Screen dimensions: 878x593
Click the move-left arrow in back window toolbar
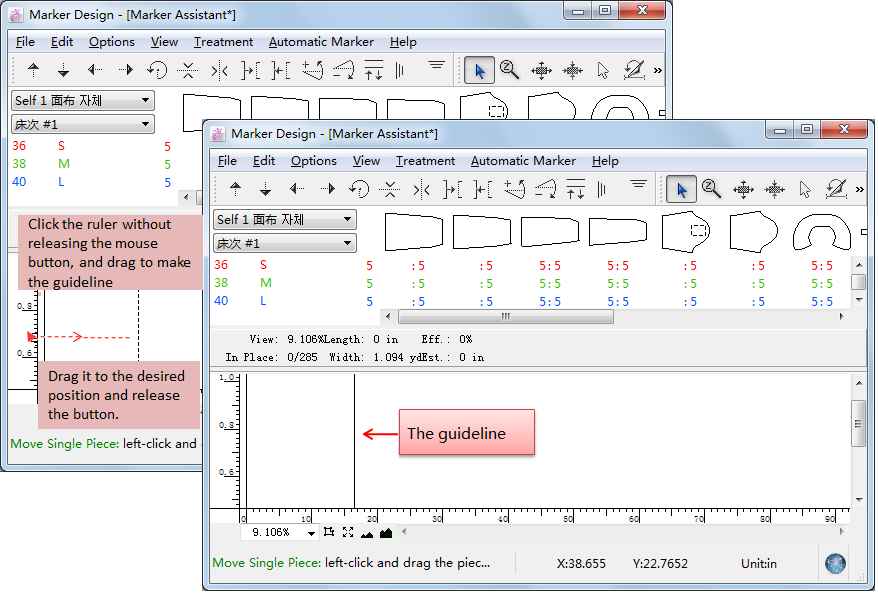[95, 70]
